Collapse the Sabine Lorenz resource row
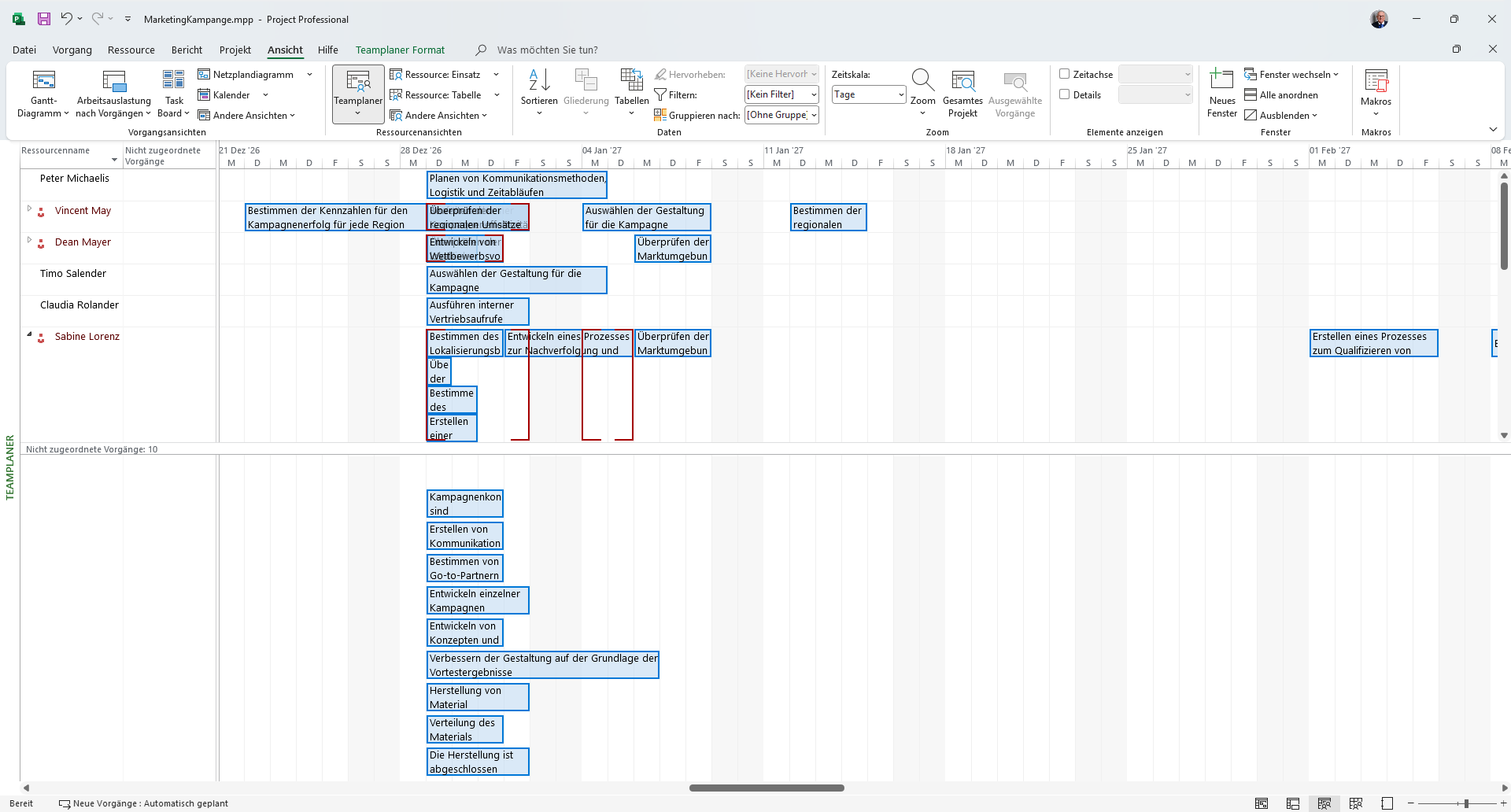This screenshot has height=812, width=1511. pyautogui.click(x=30, y=335)
